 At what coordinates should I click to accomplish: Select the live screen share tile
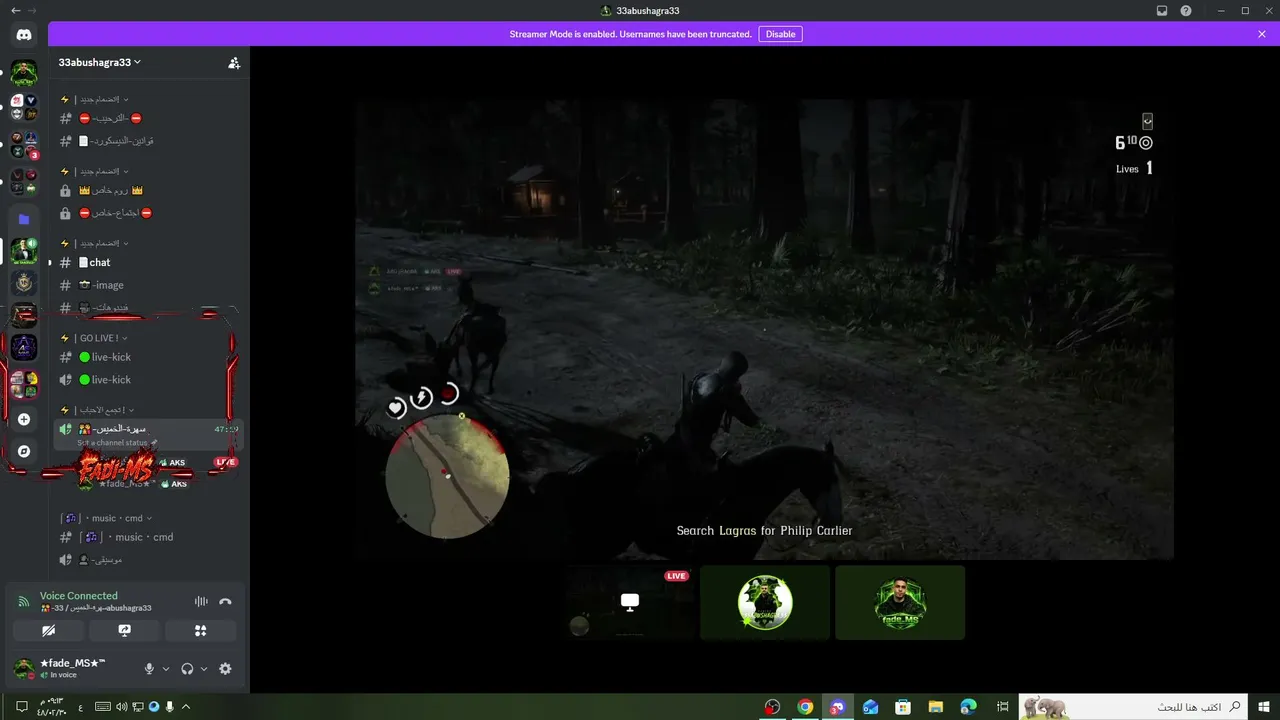tap(629, 602)
